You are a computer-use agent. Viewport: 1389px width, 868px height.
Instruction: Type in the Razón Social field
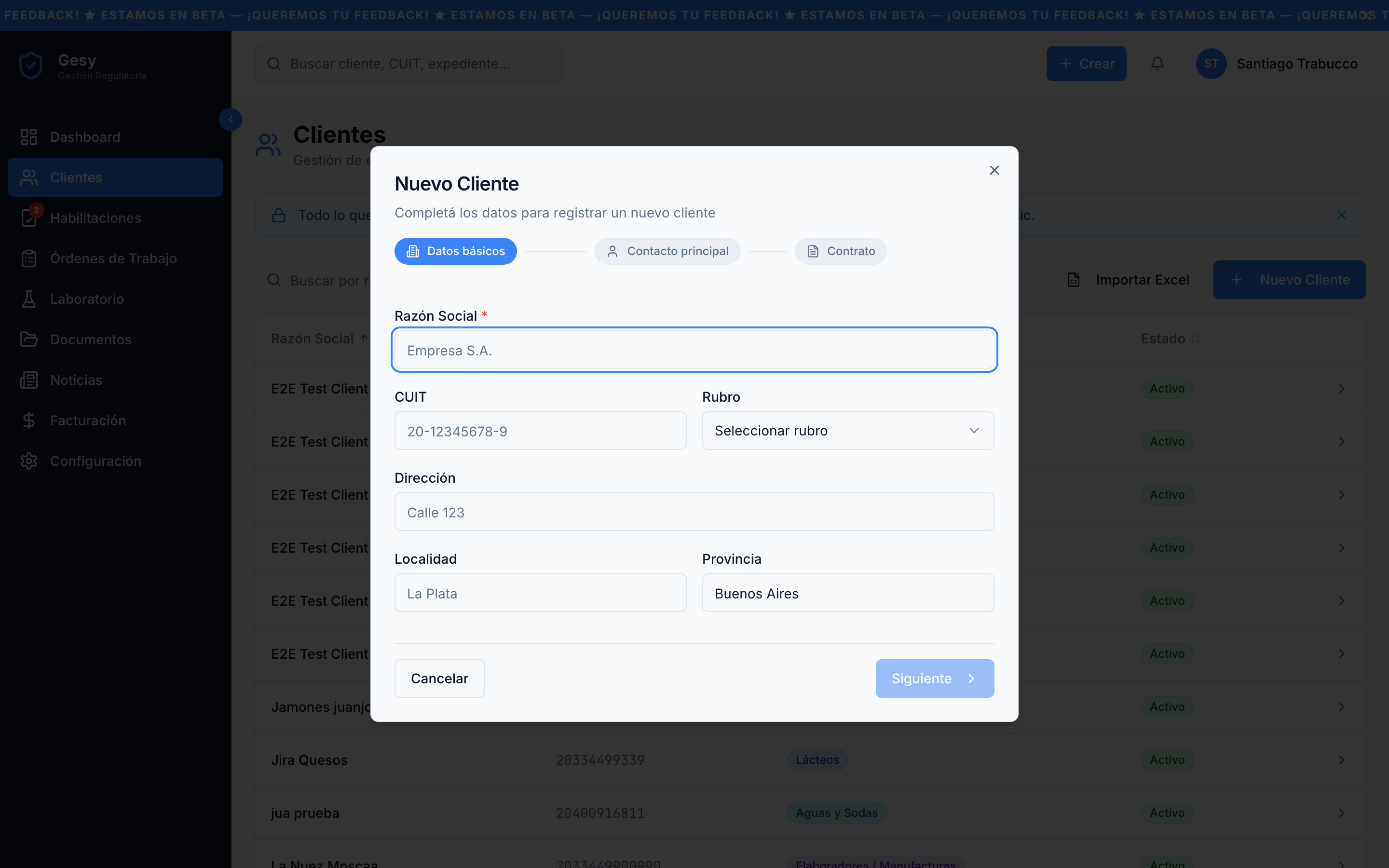694,350
